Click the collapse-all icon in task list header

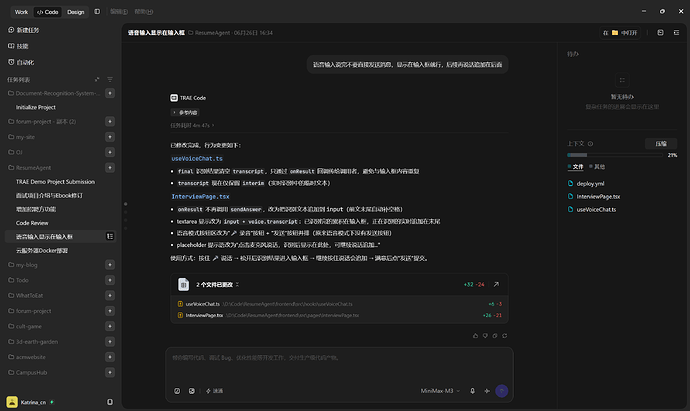(x=97, y=79)
